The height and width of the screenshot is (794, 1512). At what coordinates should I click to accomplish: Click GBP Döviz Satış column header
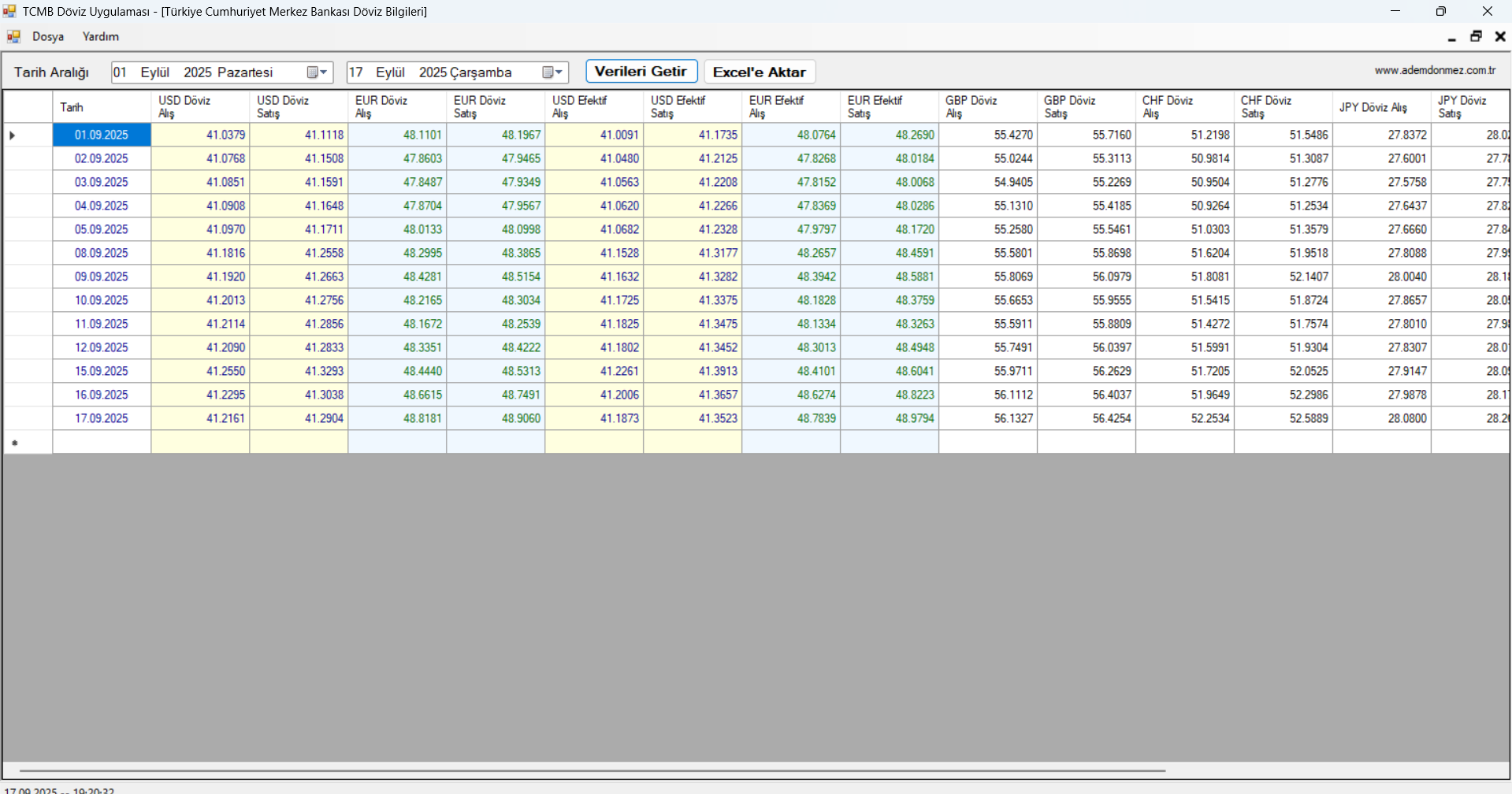pos(1087,107)
